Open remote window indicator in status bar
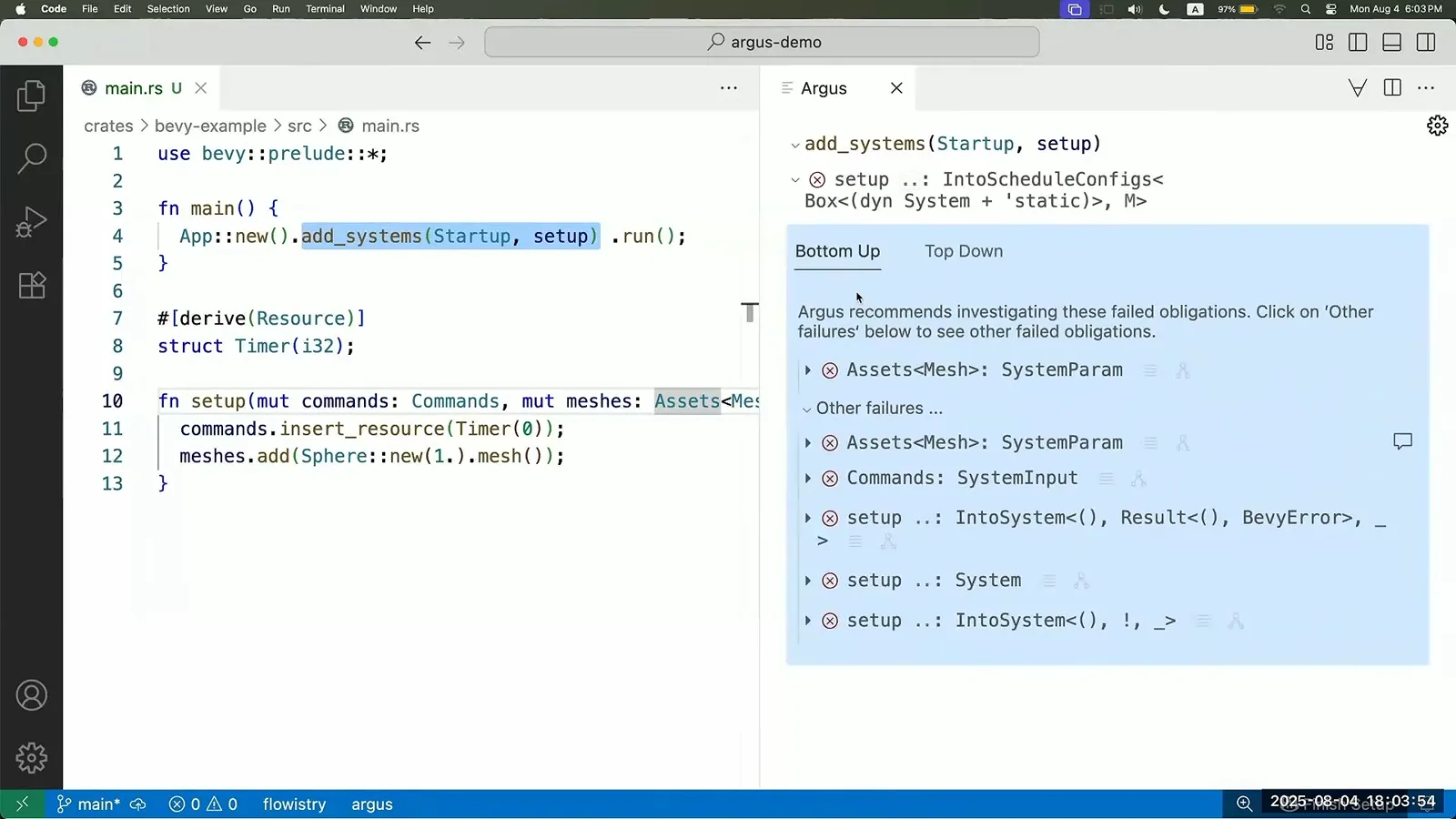Viewport: 1456px width, 819px height. [x=22, y=804]
